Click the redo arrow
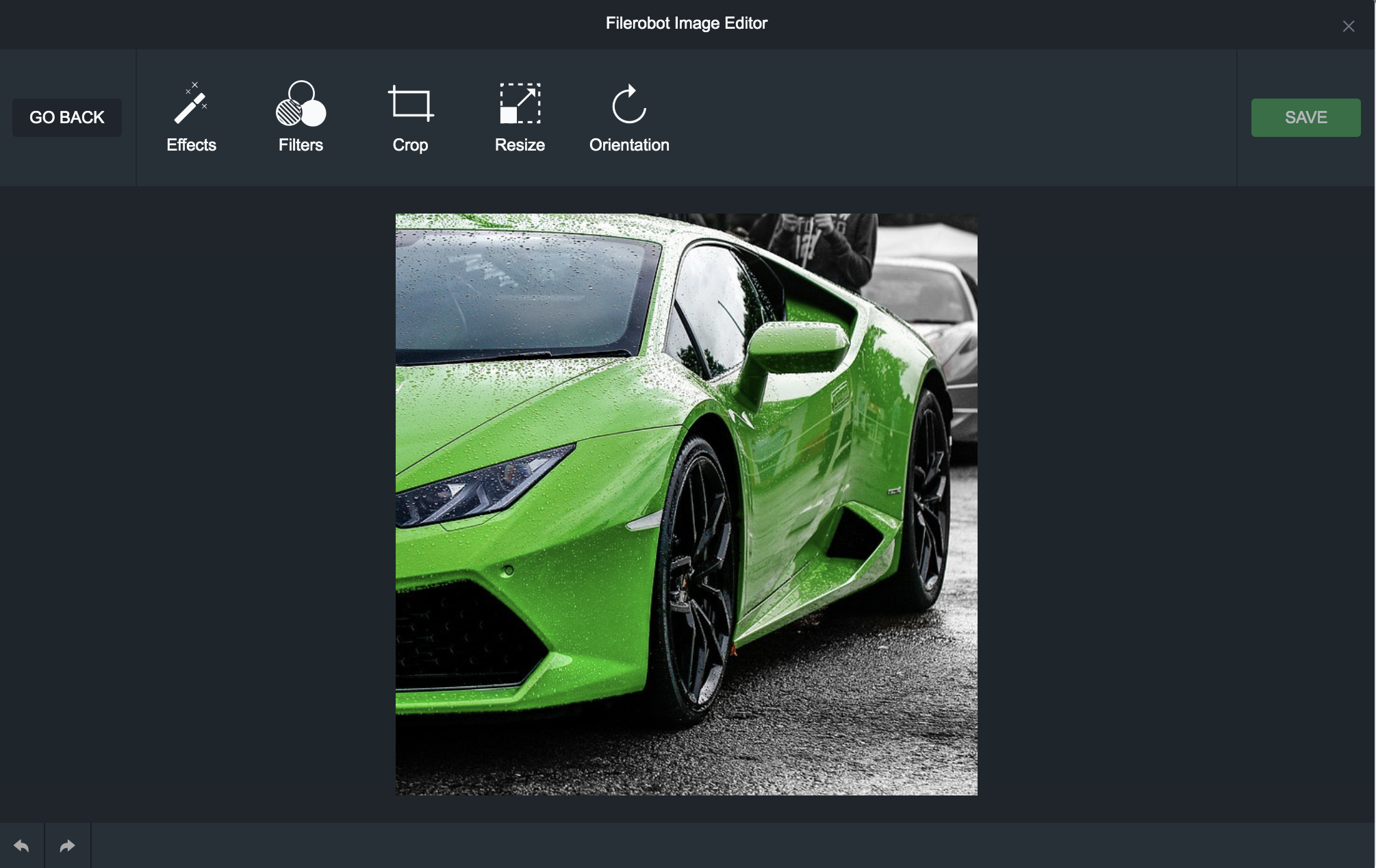 tap(67, 846)
